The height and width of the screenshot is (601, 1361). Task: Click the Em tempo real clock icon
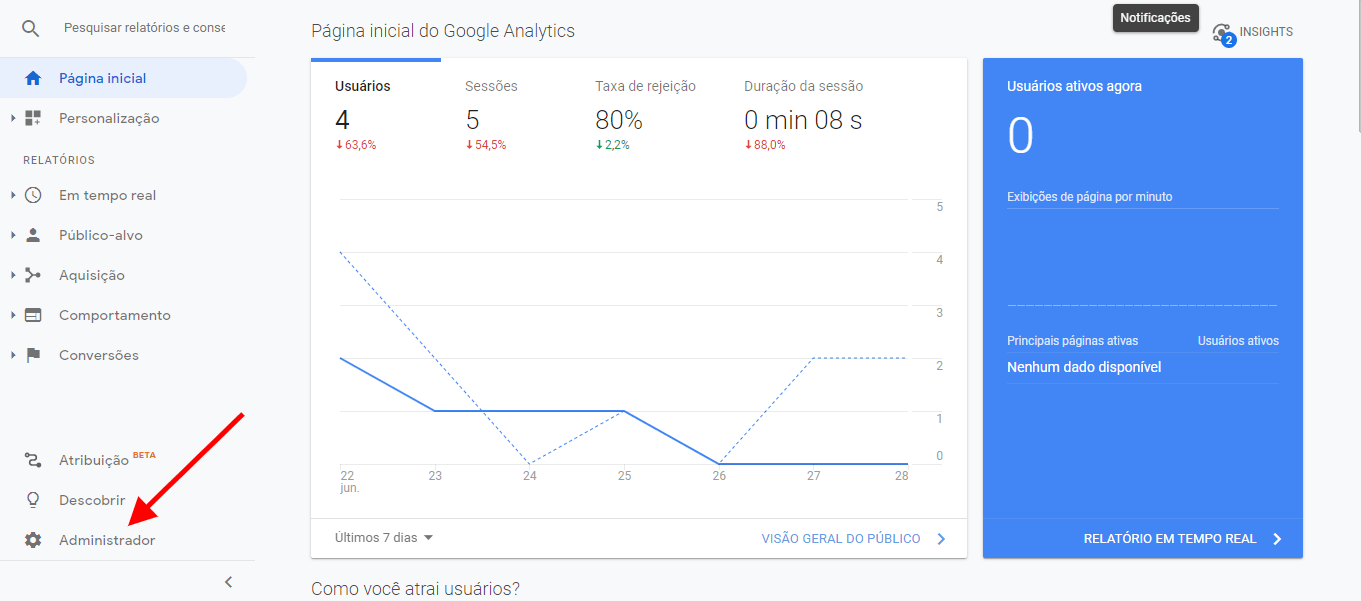[33, 195]
